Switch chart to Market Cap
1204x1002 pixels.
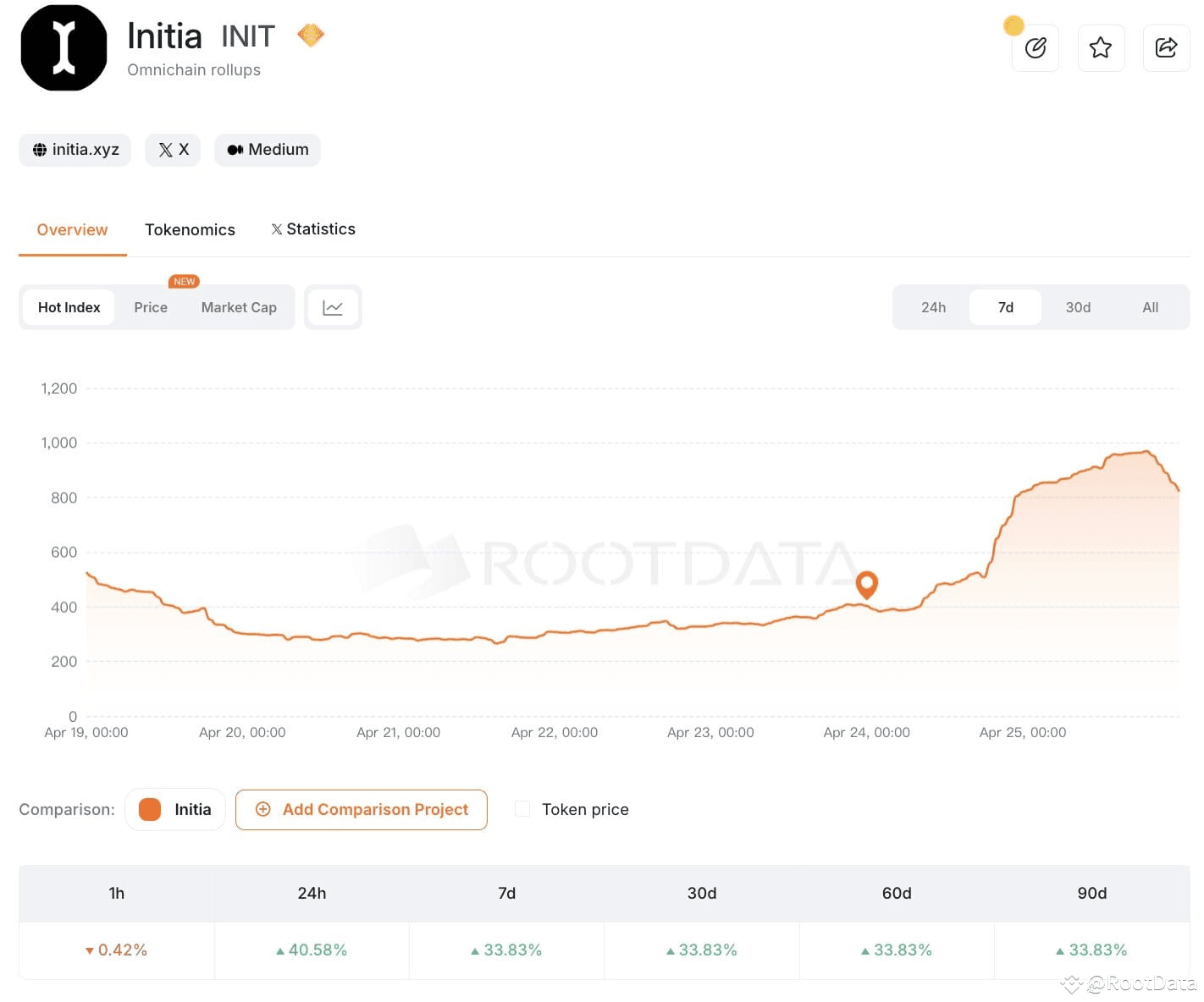click(x=239, y=307)
